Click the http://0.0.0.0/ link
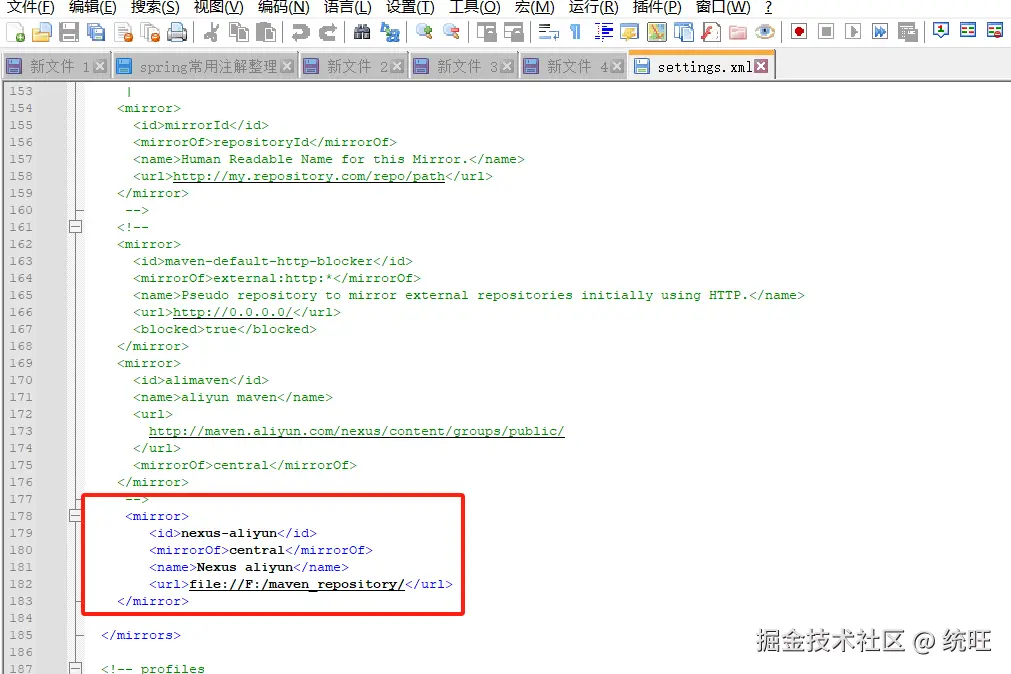Viewport: 1011px width, 674px height. [x=233, y=312]
